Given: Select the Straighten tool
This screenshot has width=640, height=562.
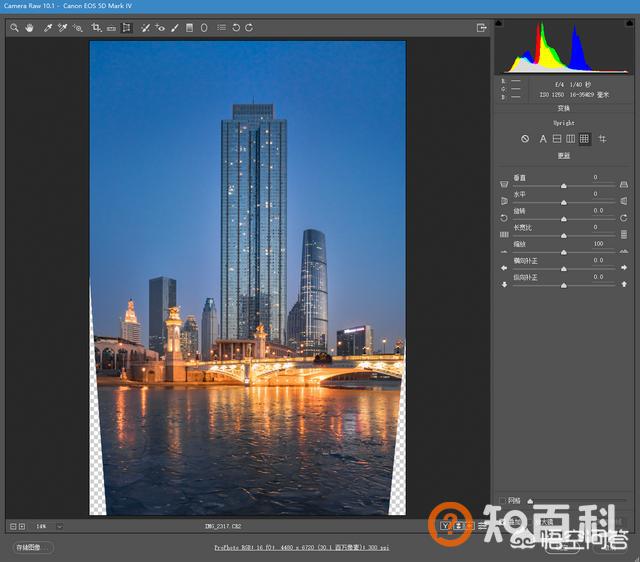Looking at the screenshot, I should [x=111, y=28].
